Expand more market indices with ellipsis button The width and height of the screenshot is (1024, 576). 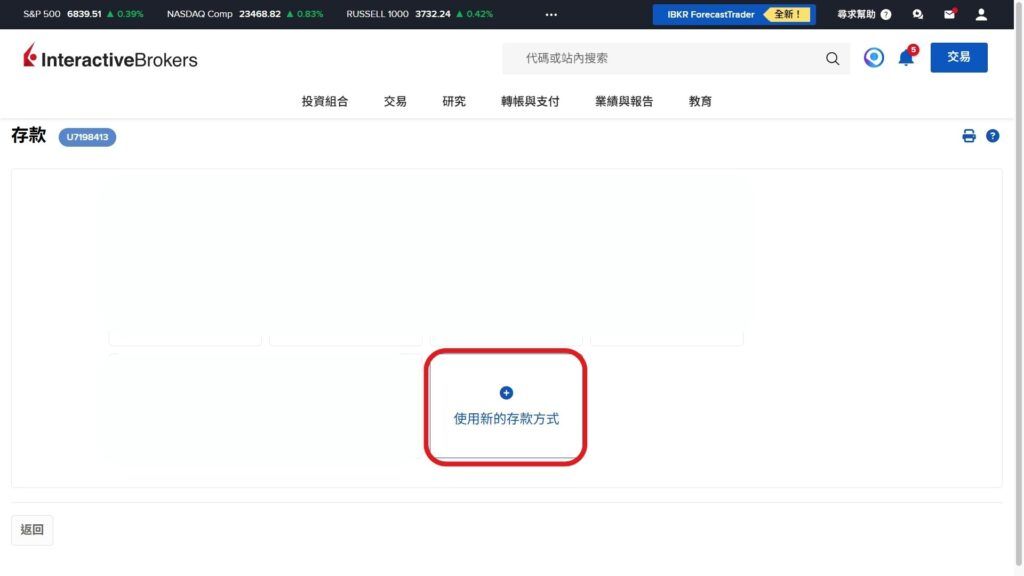click(551, 14)
